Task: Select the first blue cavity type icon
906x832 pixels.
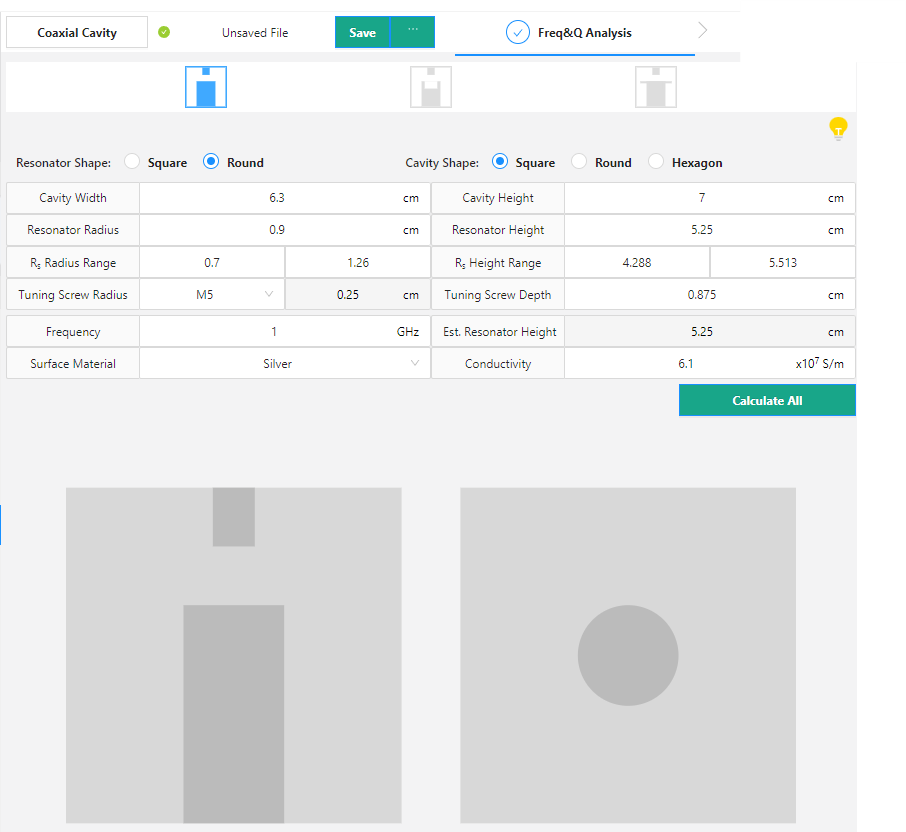Action: tap(206, 87)
